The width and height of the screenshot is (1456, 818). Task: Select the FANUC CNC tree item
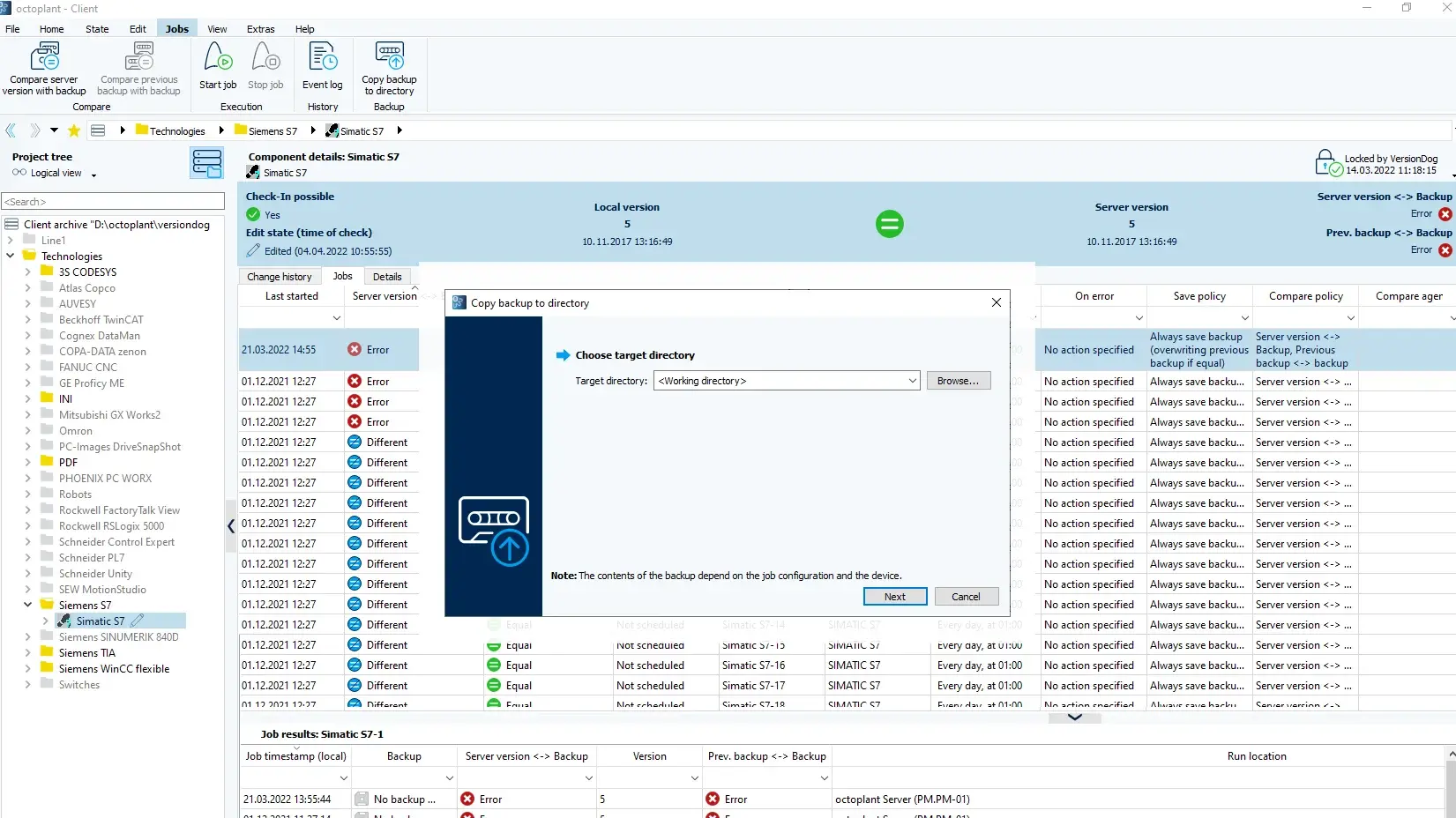click(87, 368)
